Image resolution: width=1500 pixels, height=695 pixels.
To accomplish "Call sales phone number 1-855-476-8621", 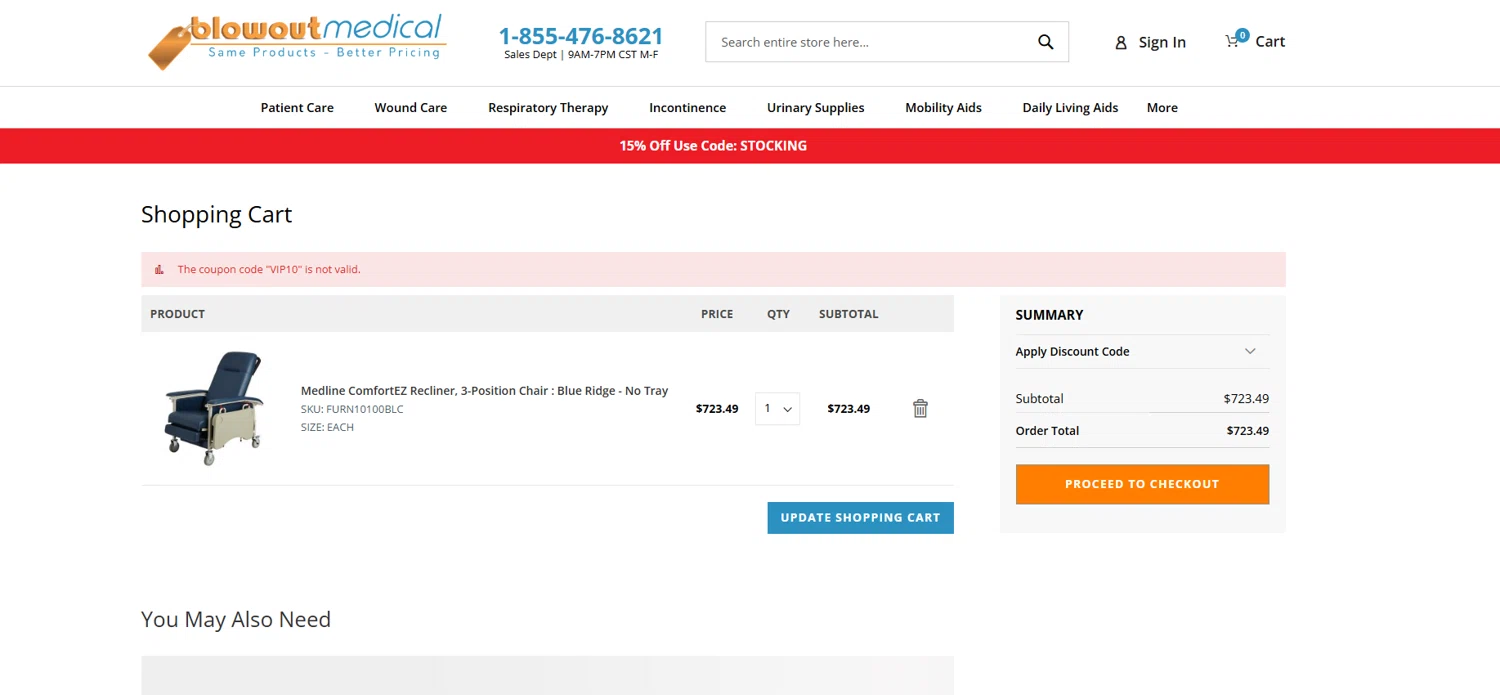I will (581, 36).
